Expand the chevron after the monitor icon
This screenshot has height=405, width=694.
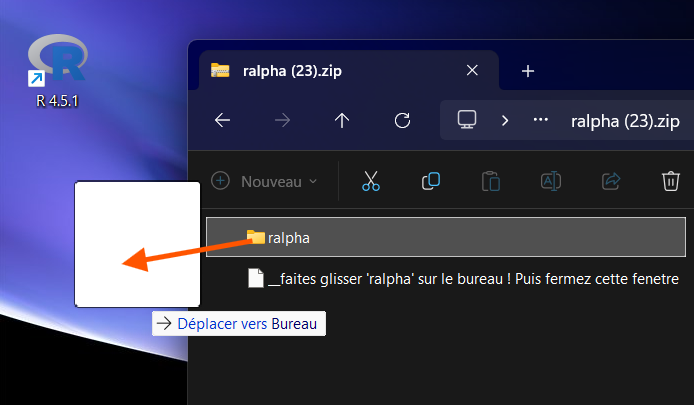pos(505,120)
